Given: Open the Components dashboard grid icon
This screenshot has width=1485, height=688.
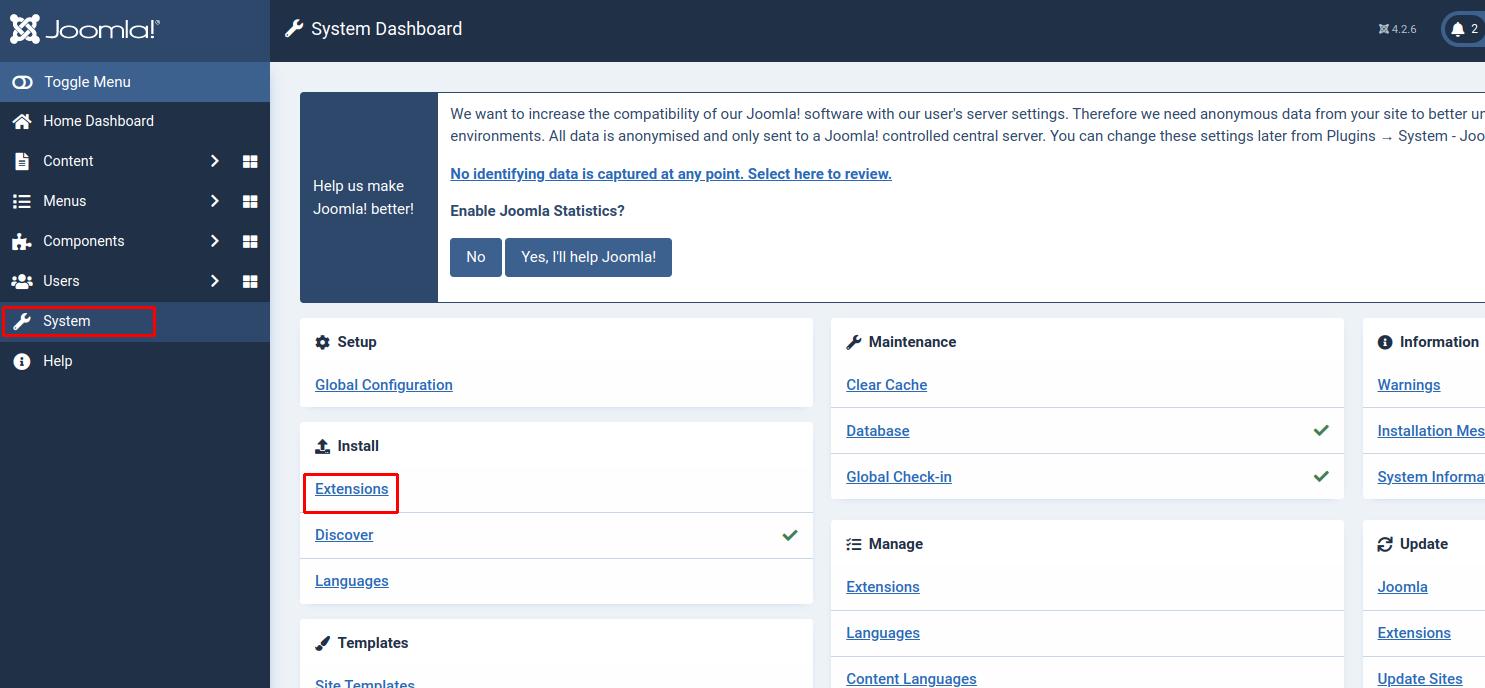Looking at the screenshot, I should pos(250,241).
